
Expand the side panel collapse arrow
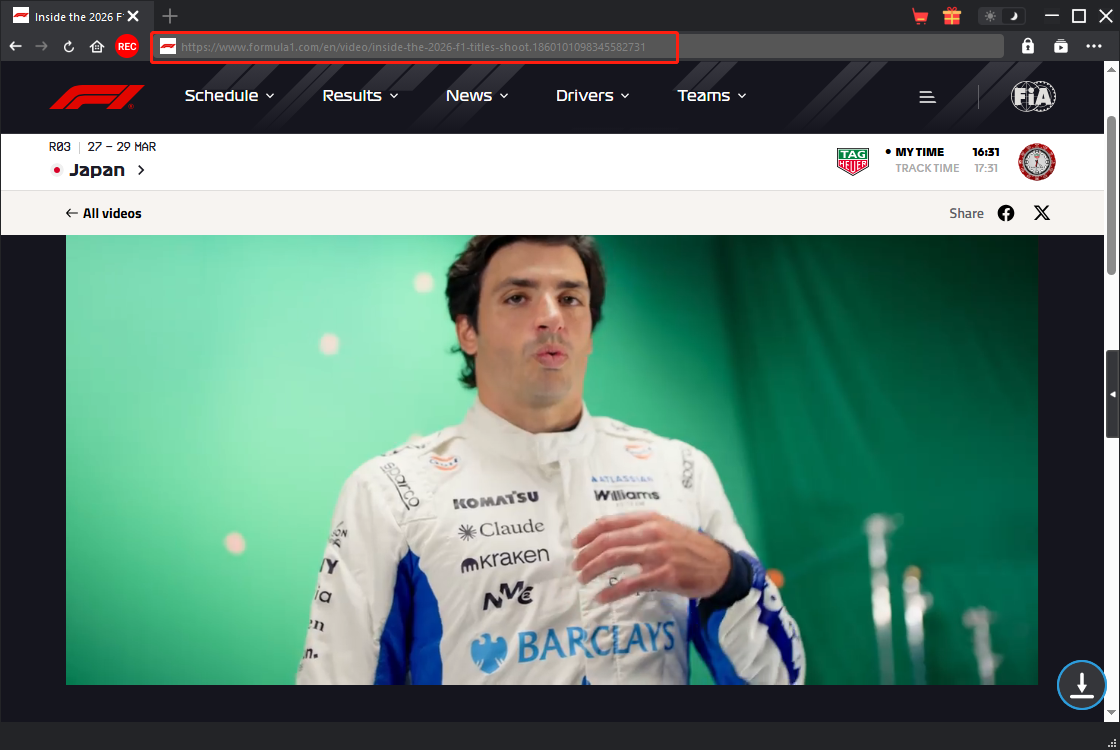pyautogui.click(x=1113, y=394)
